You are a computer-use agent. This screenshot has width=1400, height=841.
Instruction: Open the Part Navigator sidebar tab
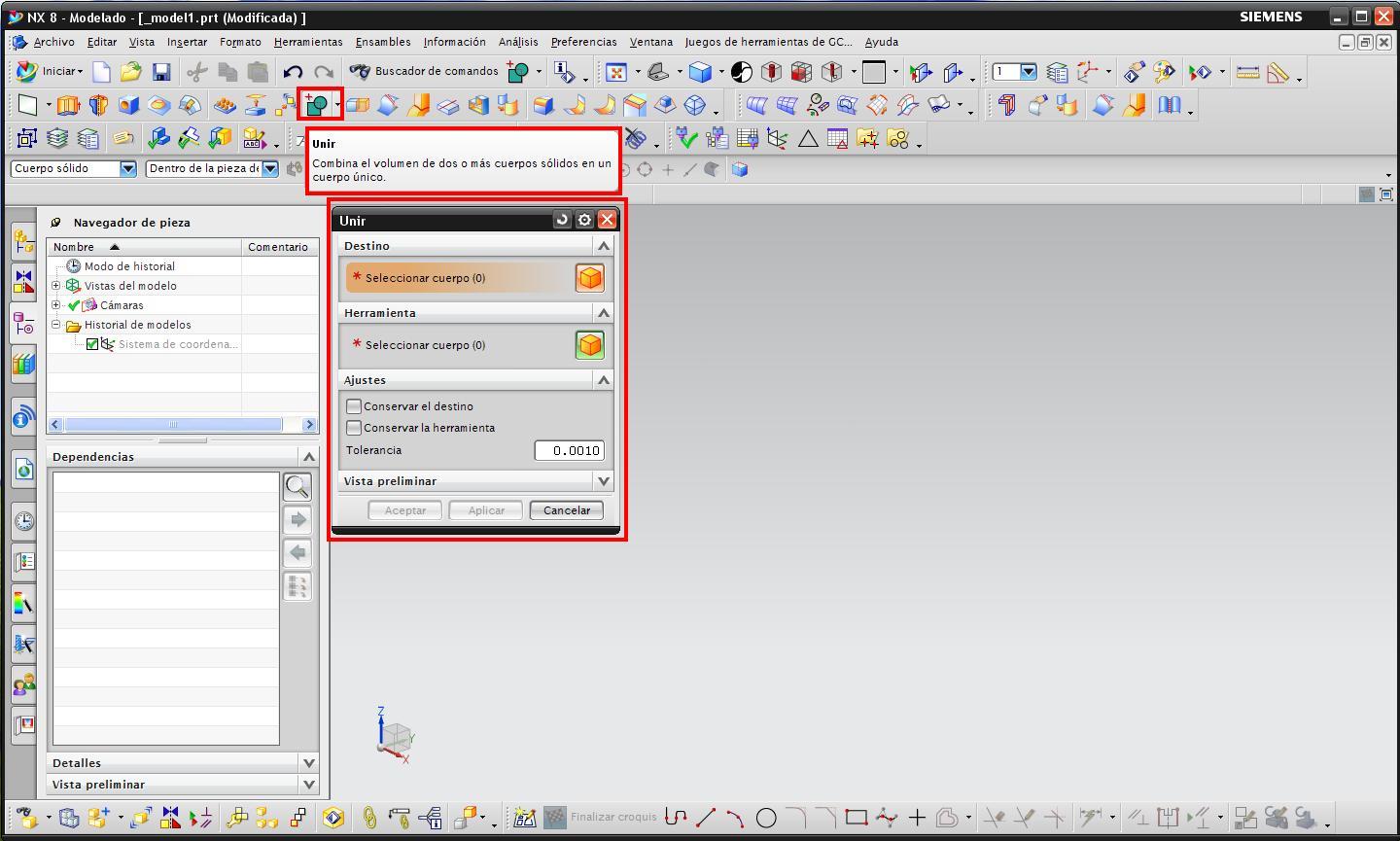tap(23, 323)
